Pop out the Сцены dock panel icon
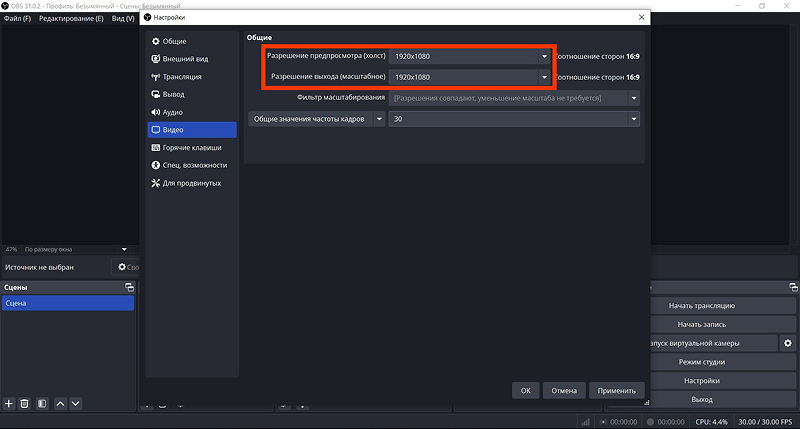This screenshot has height=429, width=800. tap(130, 287)
